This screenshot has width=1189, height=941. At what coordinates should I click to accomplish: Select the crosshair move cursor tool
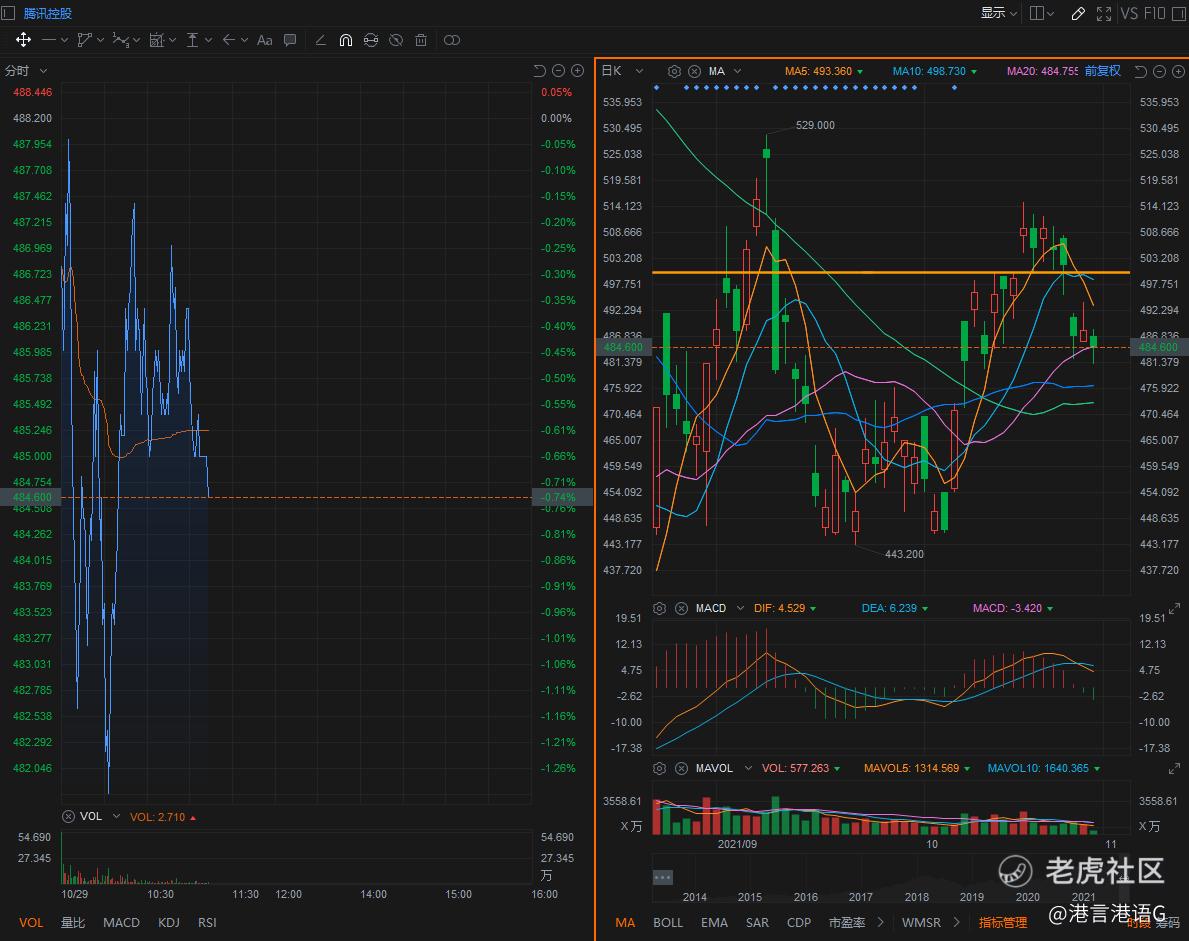coord(23,40)
